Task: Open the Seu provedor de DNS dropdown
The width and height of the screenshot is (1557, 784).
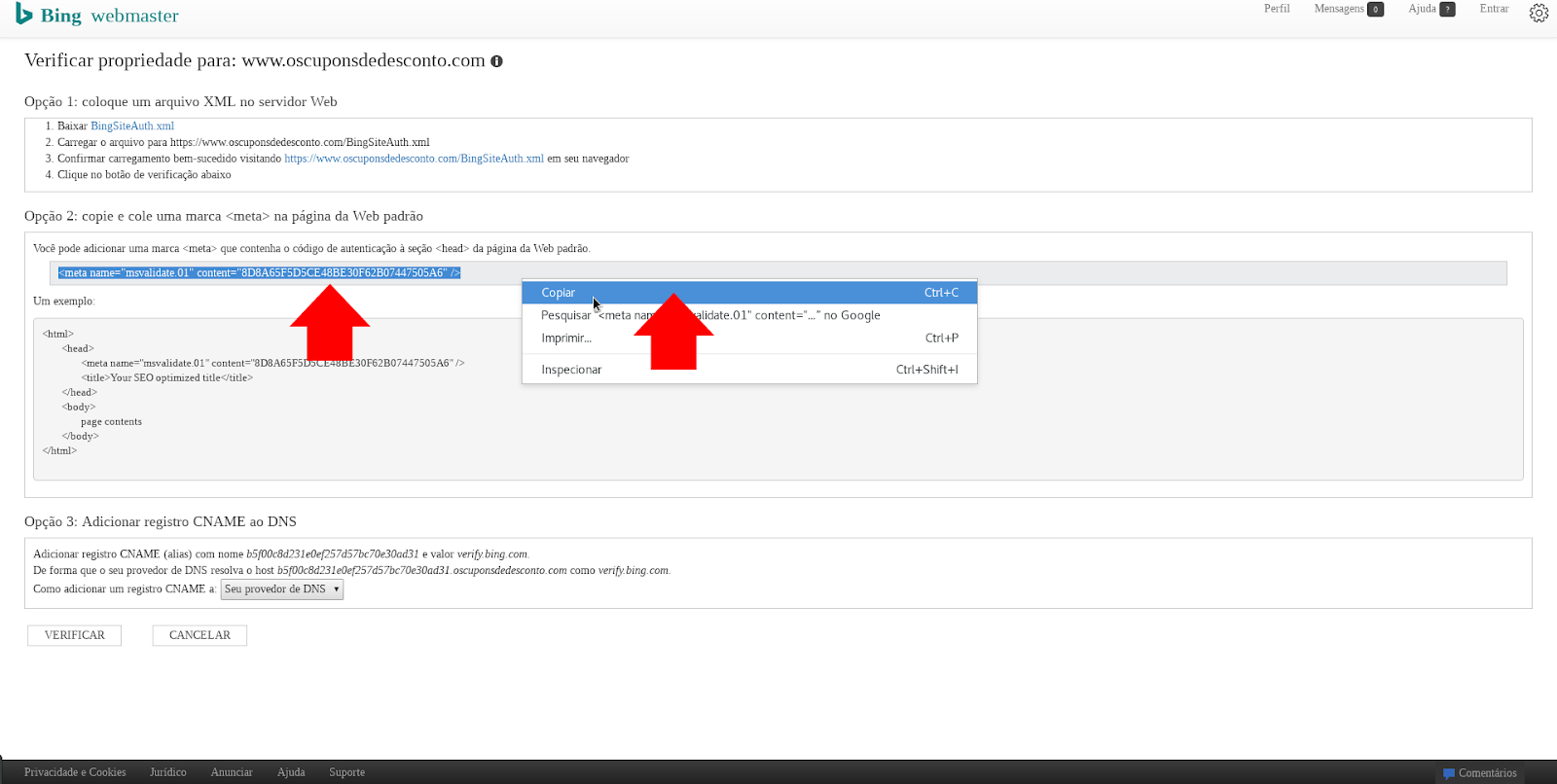Action: coord(282,589)
